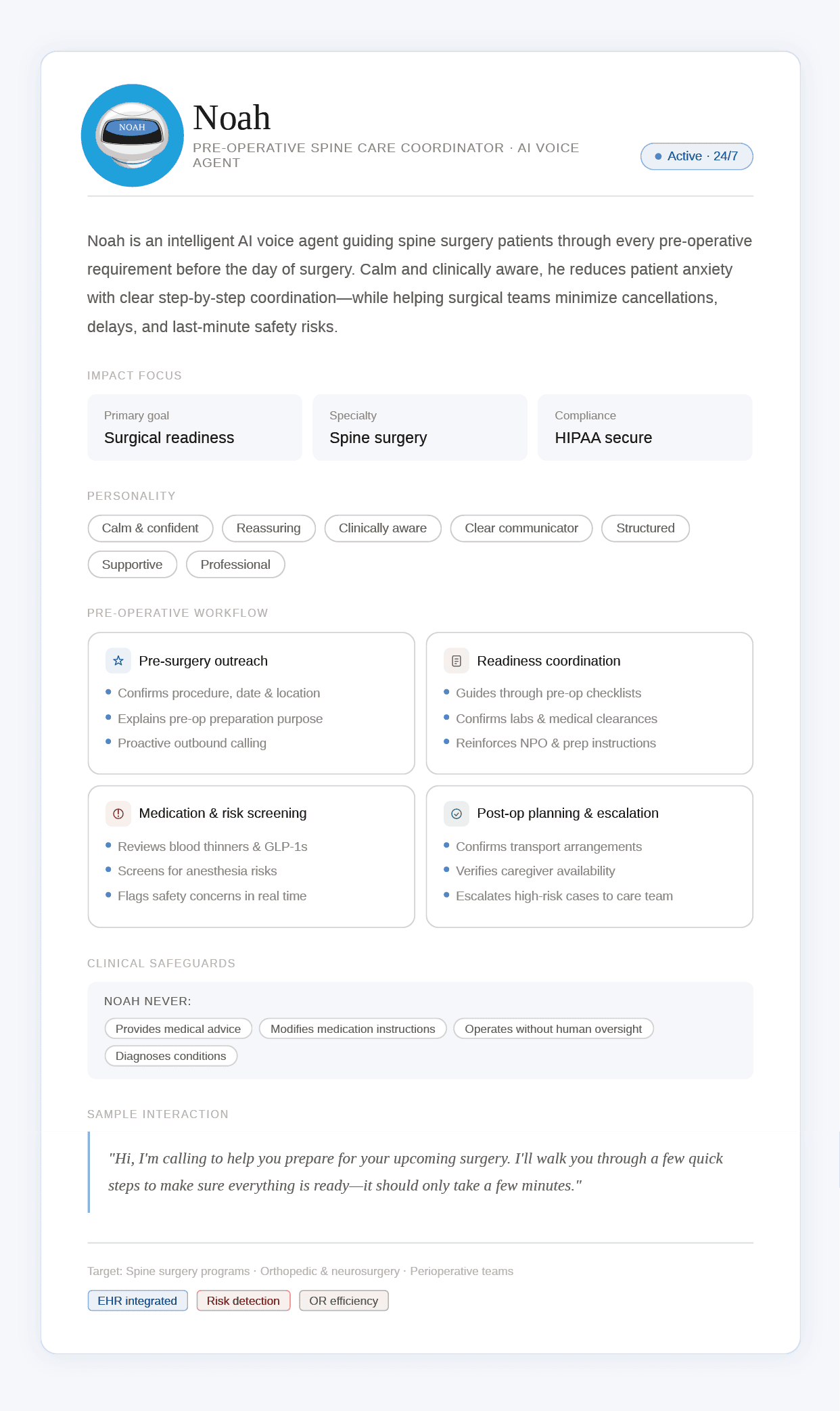Click the EHR integrated blue tag
Viewport: 840px width, 1411px height.
click(x=137, y=1301)
